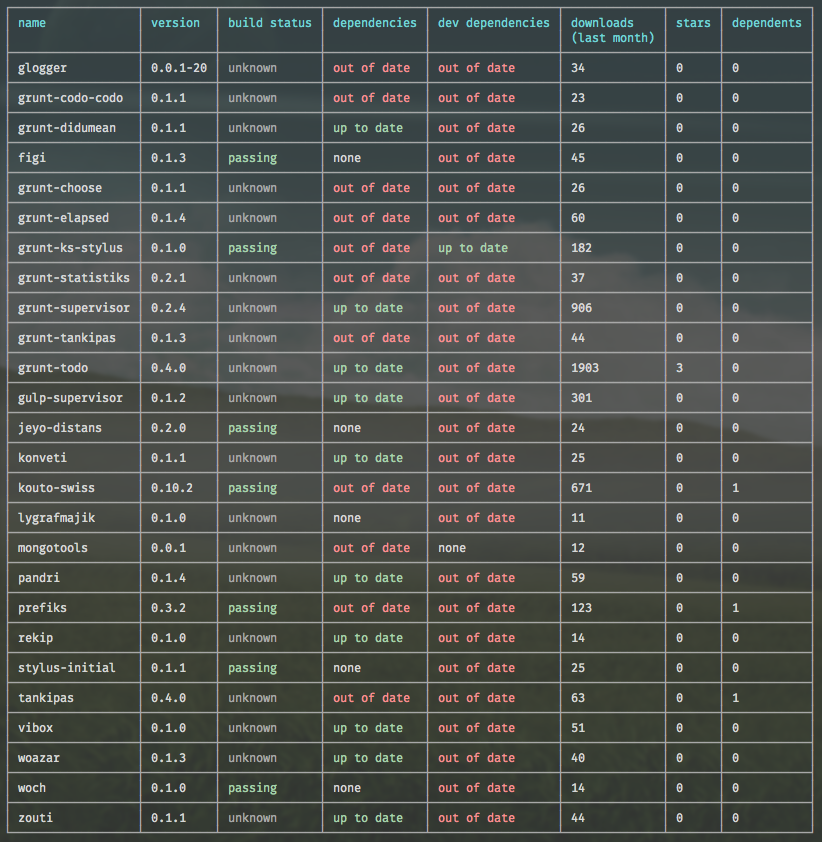Click downloads value '40' for woazar
The width and height of the screenshot is (822, 842).
(x=578, y=758)
